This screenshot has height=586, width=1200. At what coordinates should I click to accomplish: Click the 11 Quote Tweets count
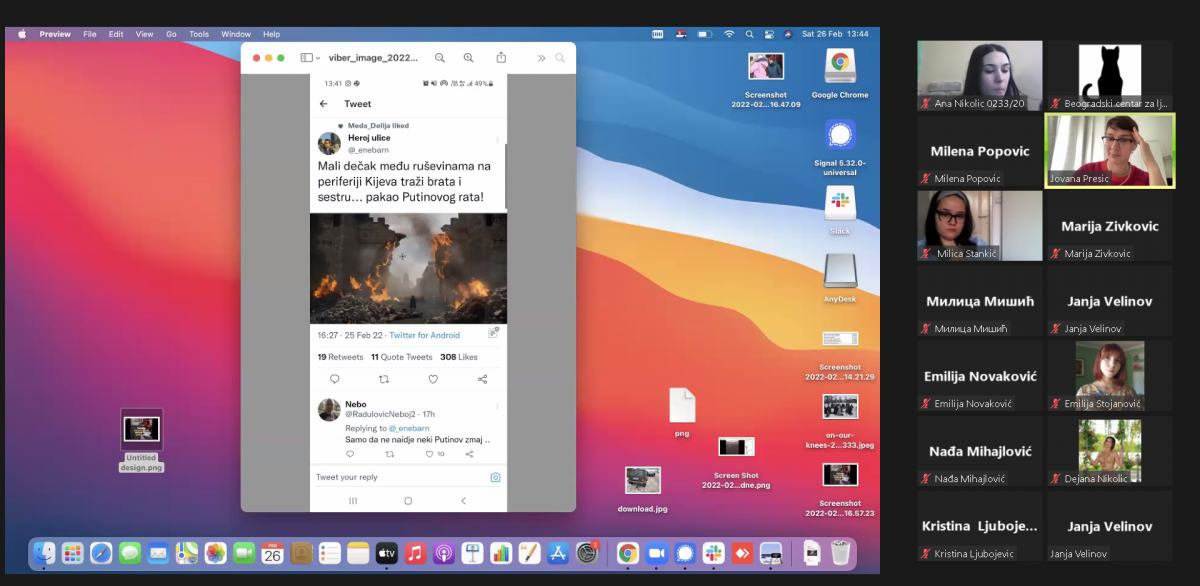[x=402, y=357]
